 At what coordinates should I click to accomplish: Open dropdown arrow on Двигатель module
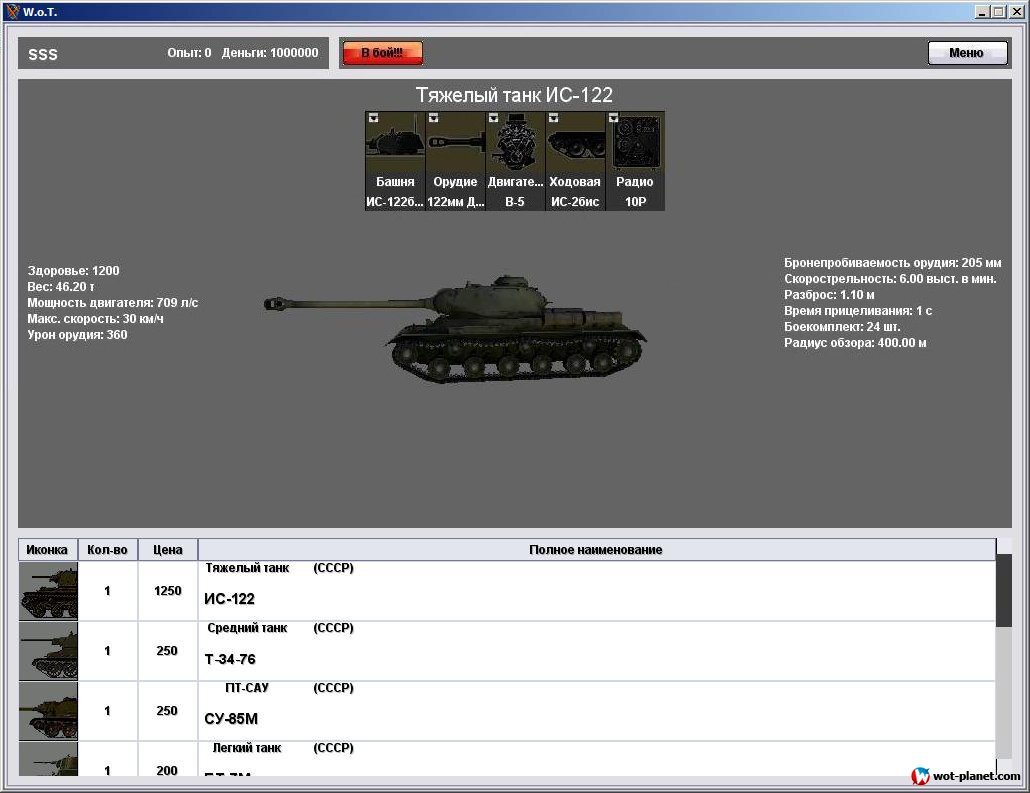[493, 118]
